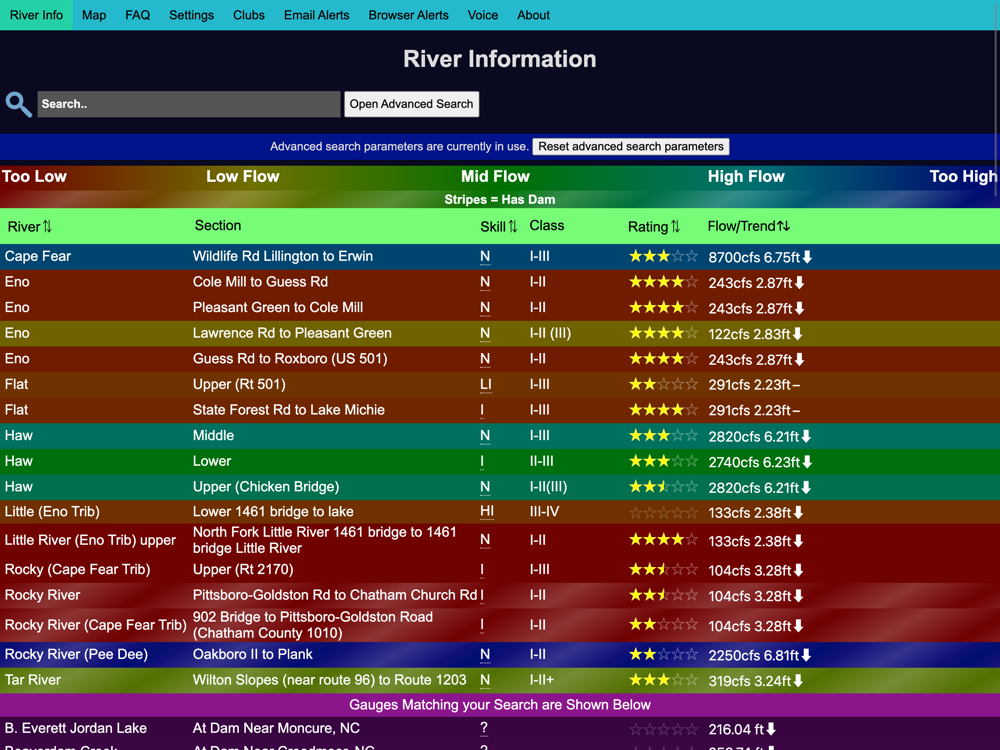The image size is (1000, 750).
Task: Click down trend arrow in Cape Fear row
Action: (807, 257)
